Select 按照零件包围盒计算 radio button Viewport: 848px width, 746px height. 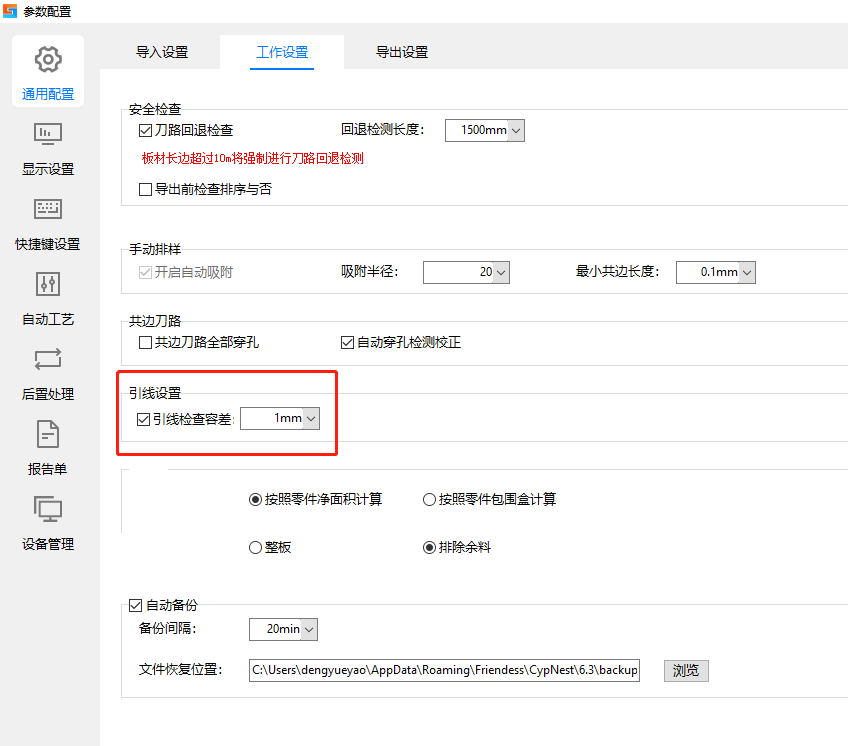[x=430, y=499]
